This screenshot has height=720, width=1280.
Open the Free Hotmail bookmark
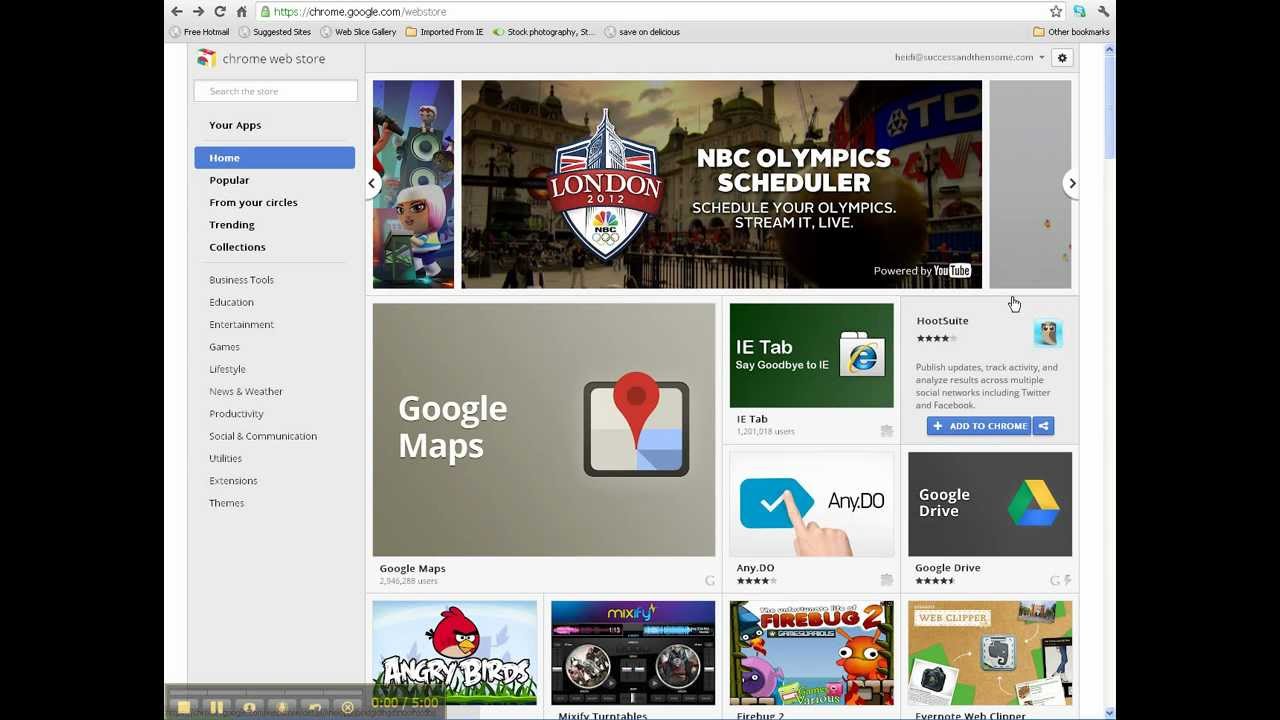pyautogui.click(x=200, y=32)
